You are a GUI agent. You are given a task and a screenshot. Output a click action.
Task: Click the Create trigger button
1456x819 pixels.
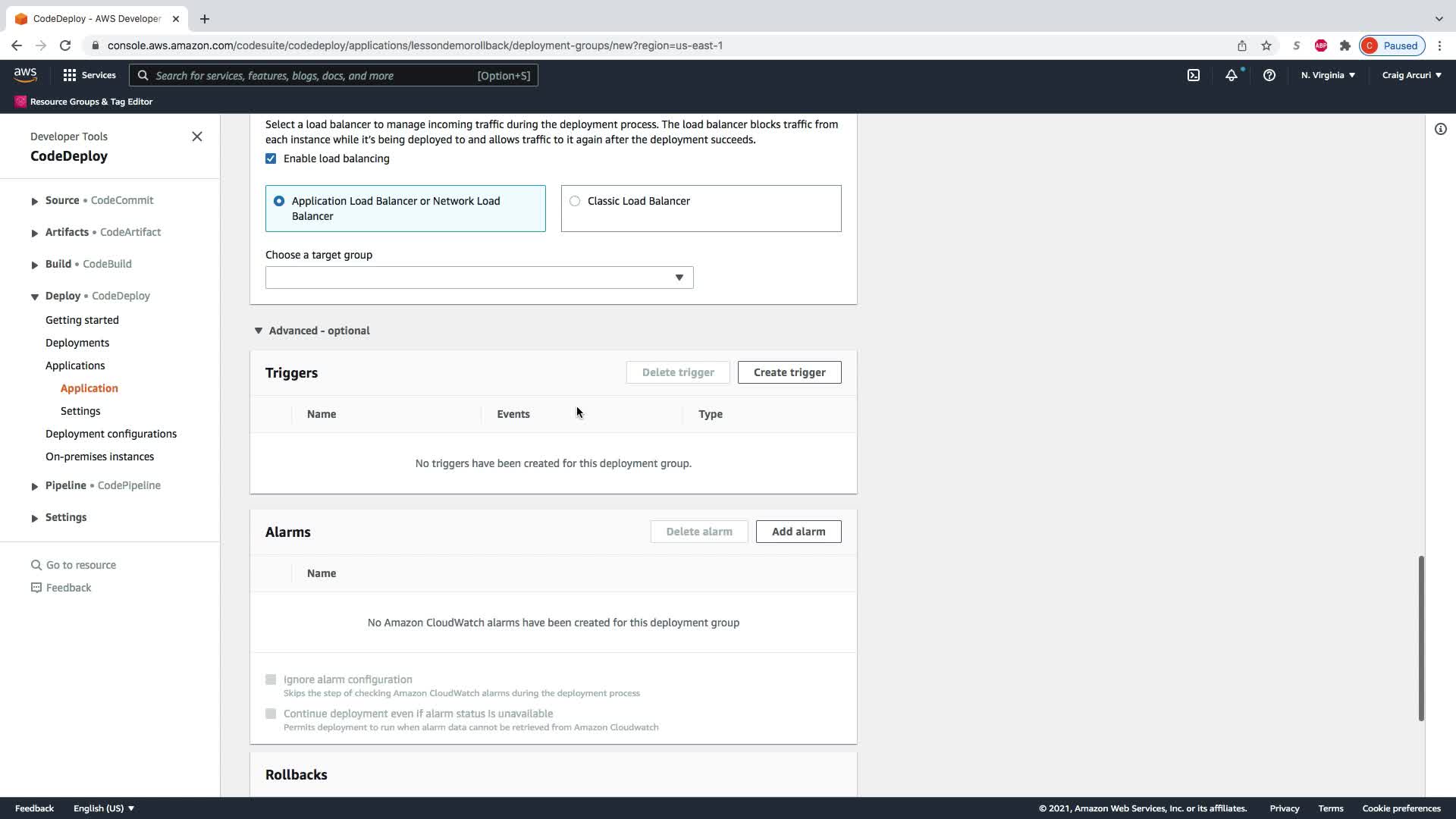[789, 372]
